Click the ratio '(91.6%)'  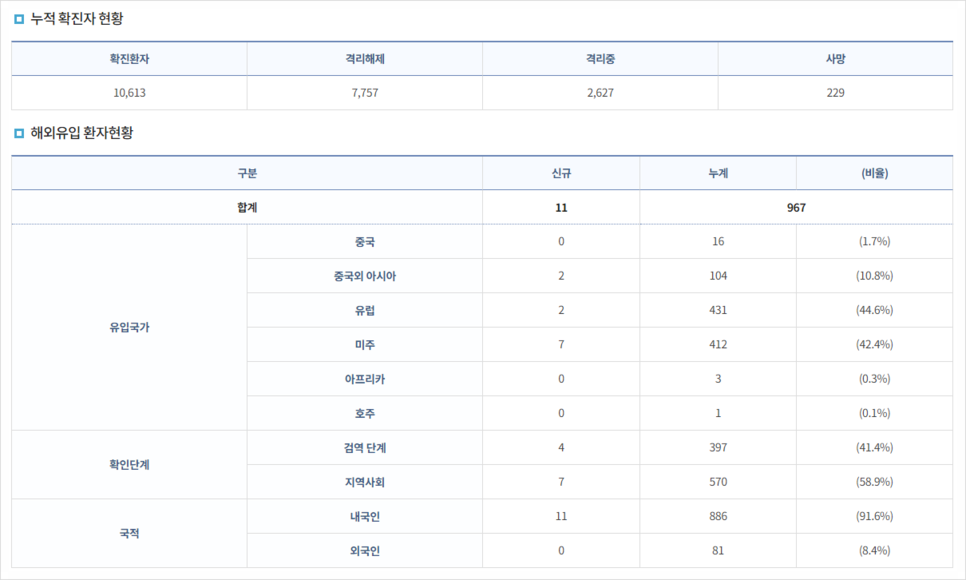click(875, 517)
